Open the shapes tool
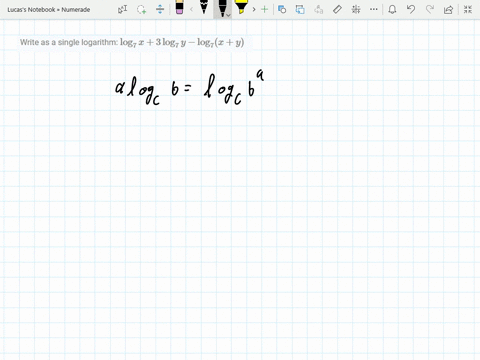Image resolution: width=480 pixels, height=360 pixels. [282, 9]
